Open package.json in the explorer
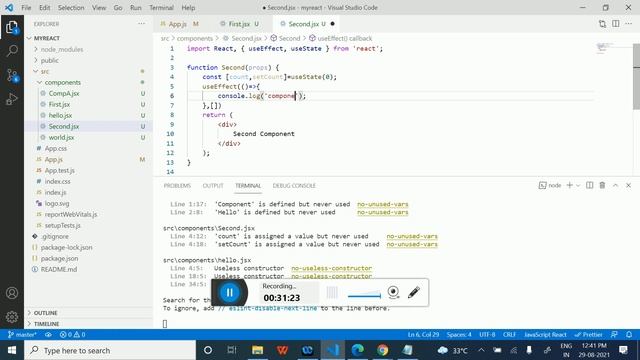 (59, 258)
